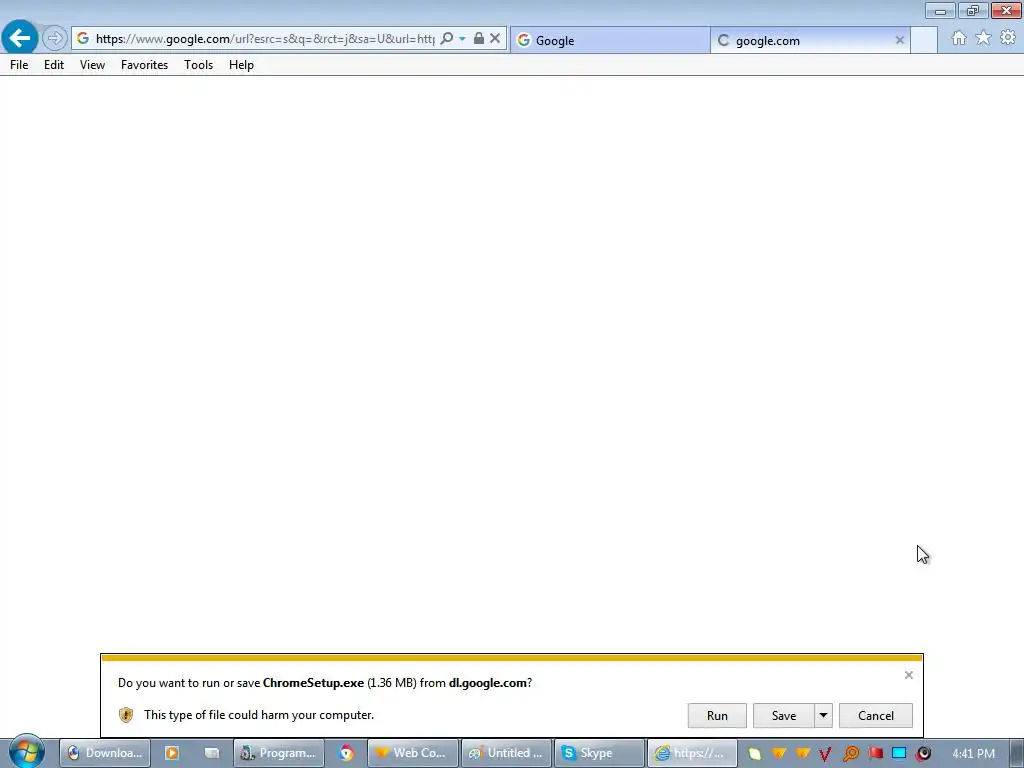The height and width of the screenshot is (768, 1024).
Task: Click the 4:41 PM system clock
Action: tap(973, 754)
